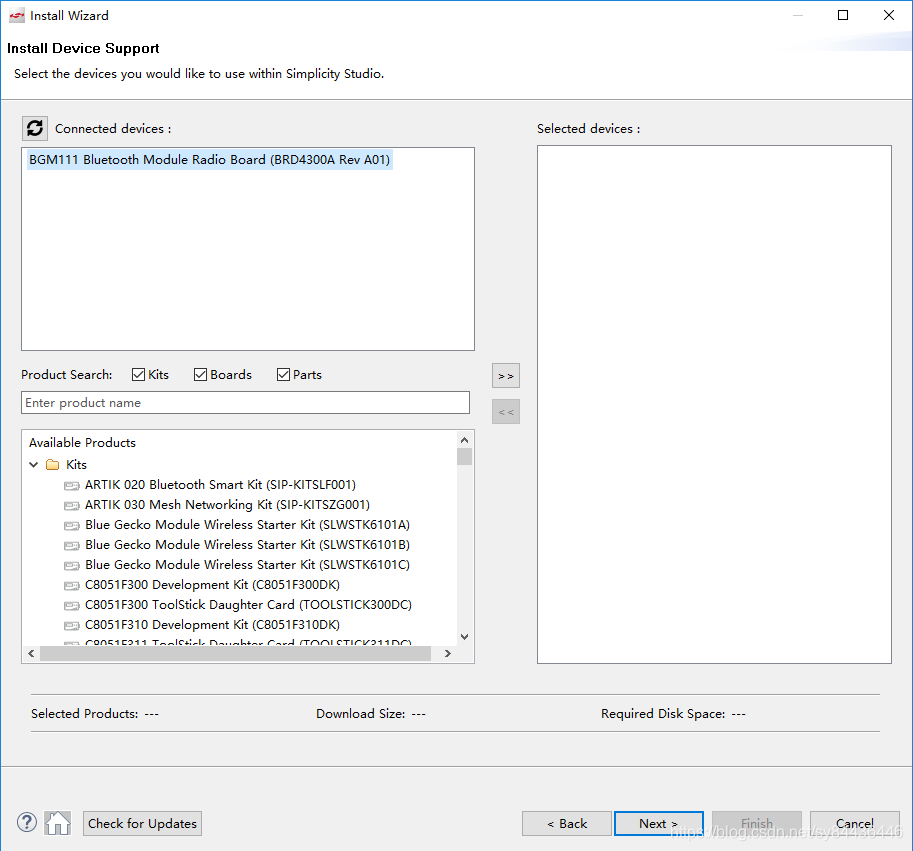913x851 pixels.
Task: Toggle the Boards search filter
Action: tap(200, 375)
